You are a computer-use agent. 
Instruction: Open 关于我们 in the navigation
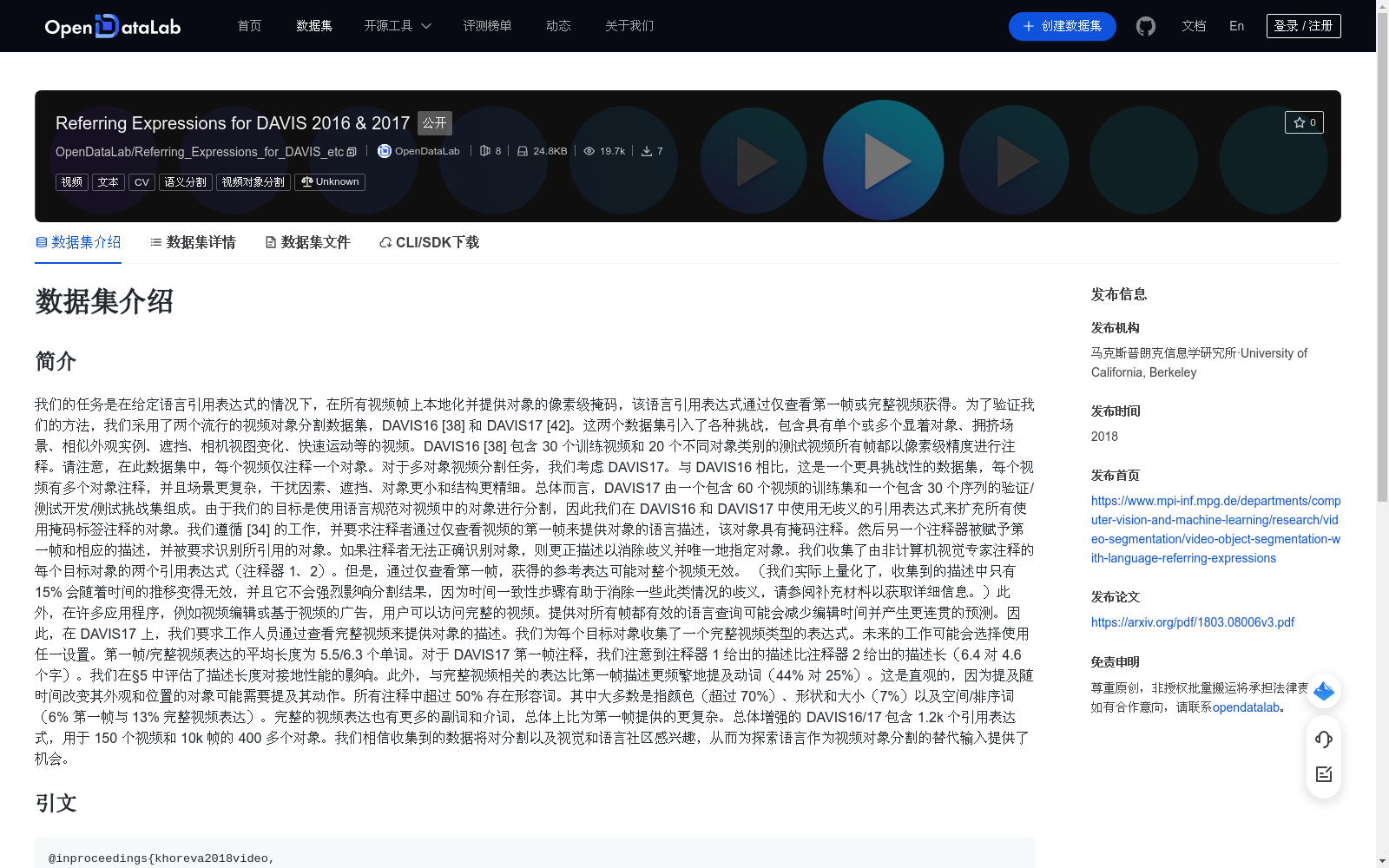[629, 26]
